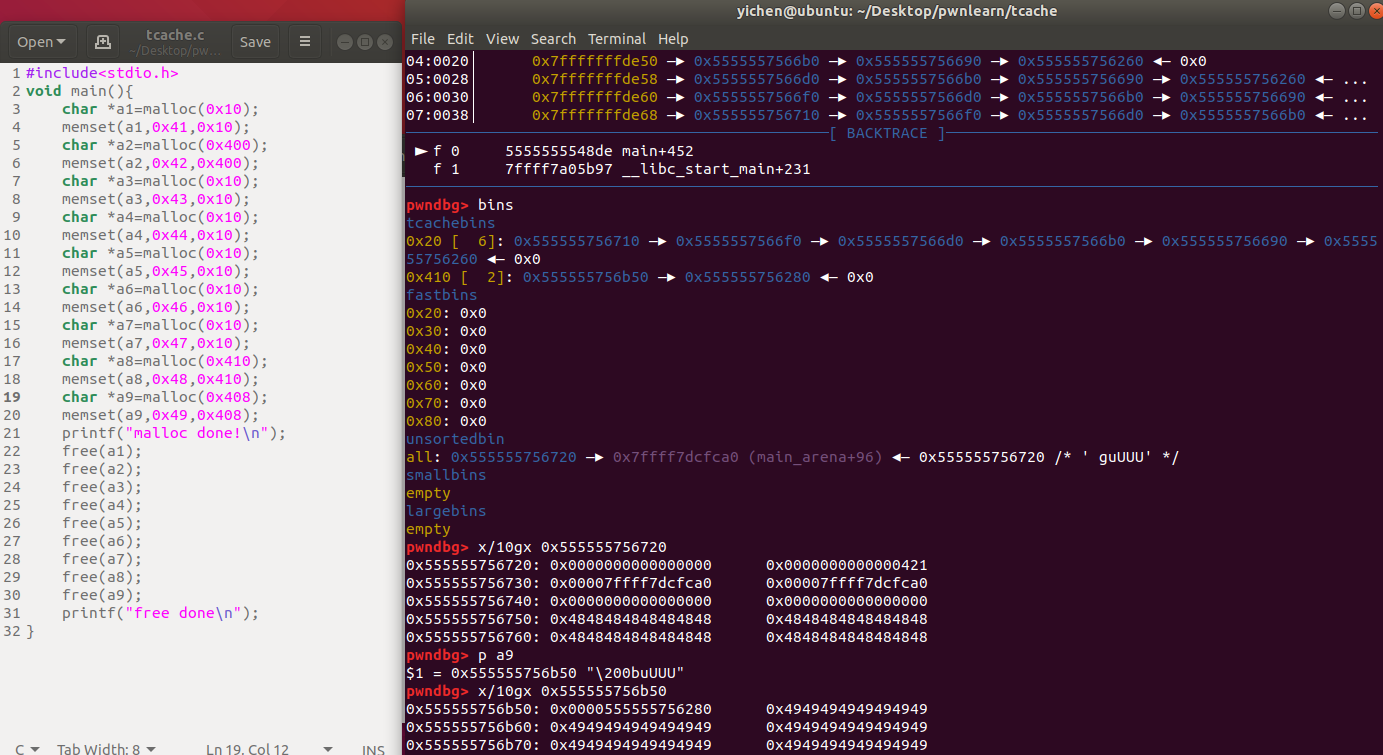Viewport: 1383px width, 755px height.
Task: Click the $1 = 0x555555756b50 output line
Action: point(546,673)
